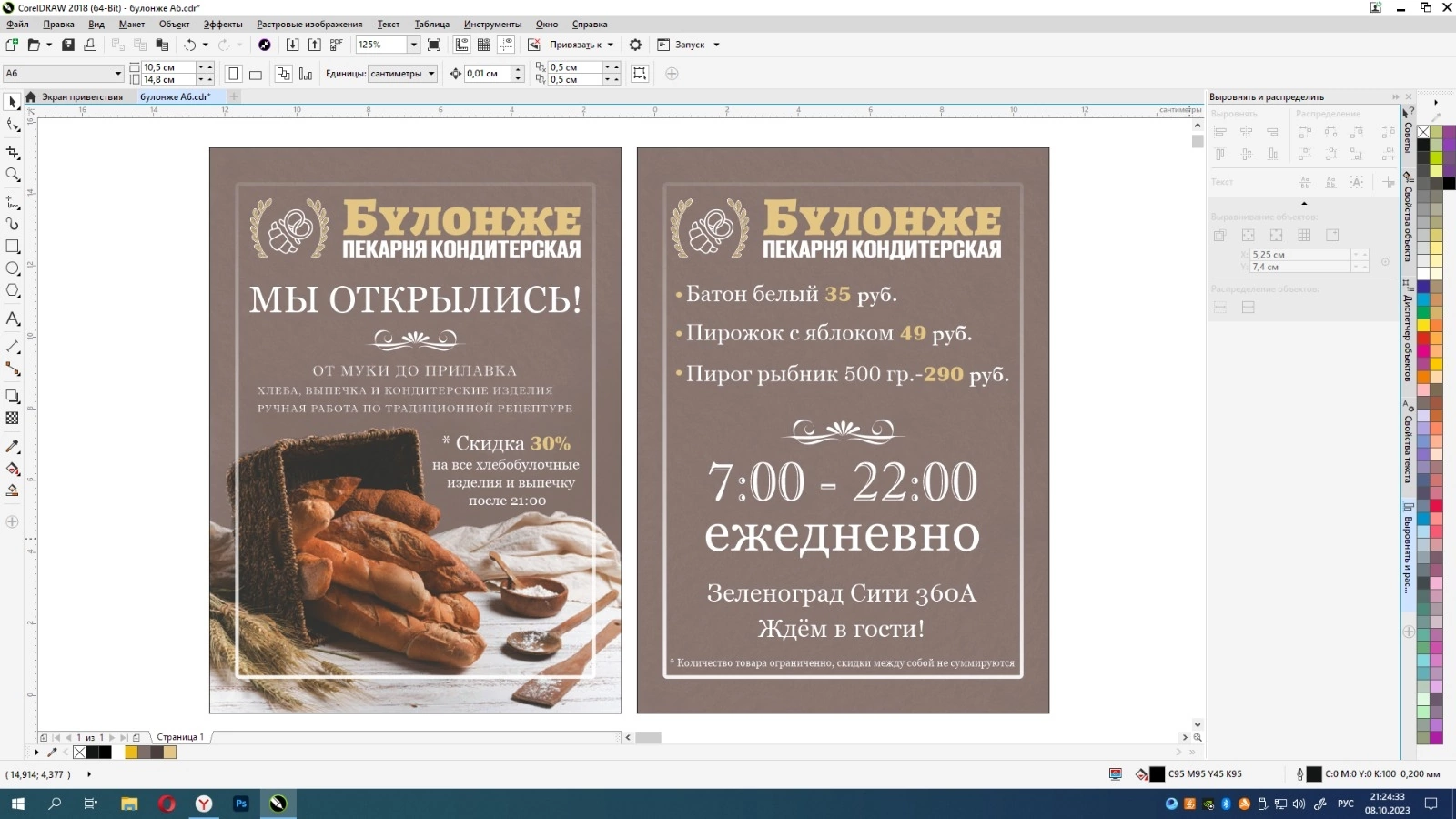Open the Options gear icon
Screen dimensions: 1456x819
(x=635, y=45)
